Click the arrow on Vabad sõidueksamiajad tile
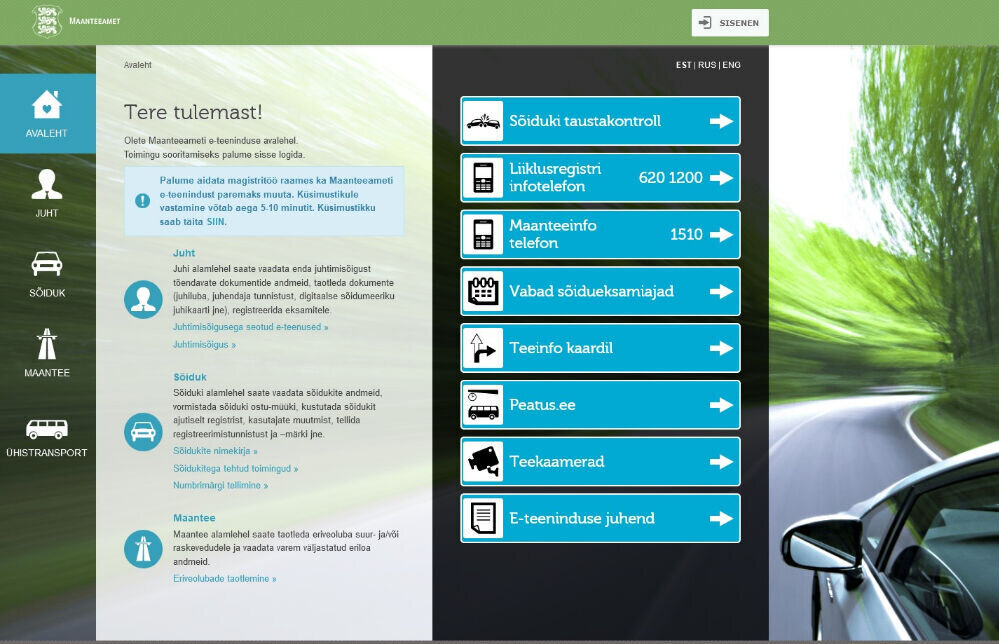The image size is (999, 644). 721,291
